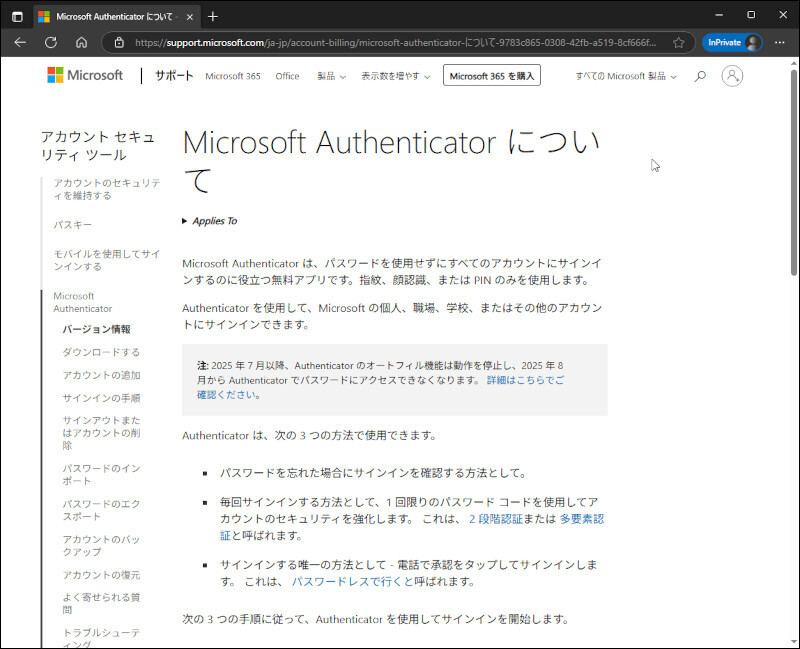Open アカウントの復元 sidebar link

[102, 575]
